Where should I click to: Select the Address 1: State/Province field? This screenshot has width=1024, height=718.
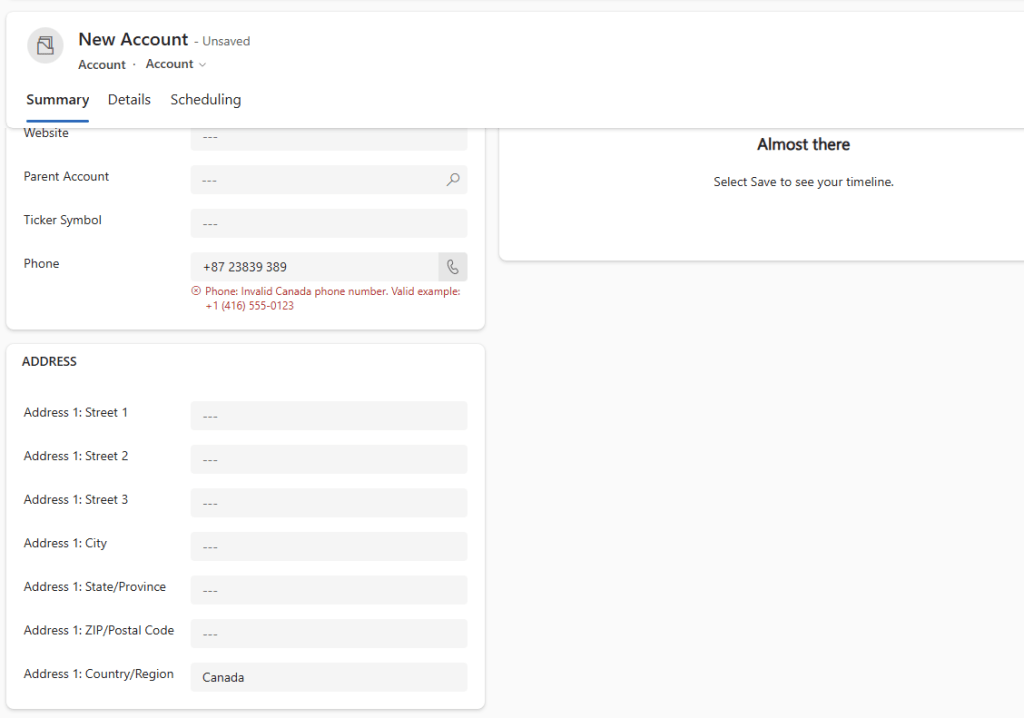tap(328, 590)
